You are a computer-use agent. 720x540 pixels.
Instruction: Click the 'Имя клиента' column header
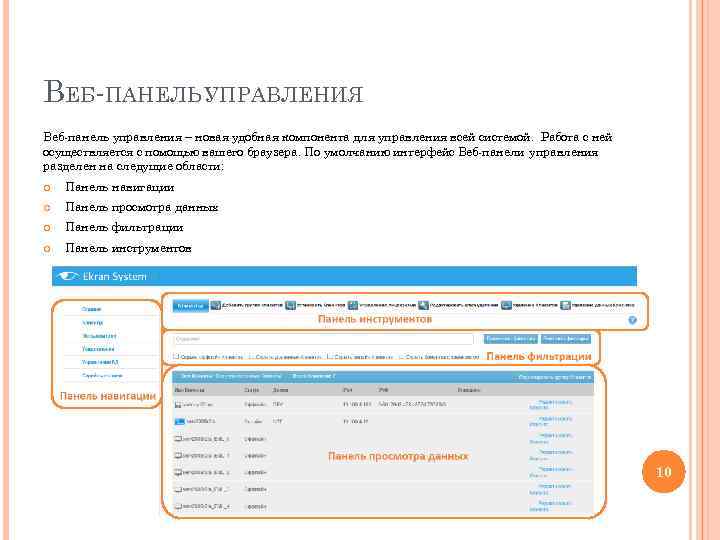click(x=189, y=390)
